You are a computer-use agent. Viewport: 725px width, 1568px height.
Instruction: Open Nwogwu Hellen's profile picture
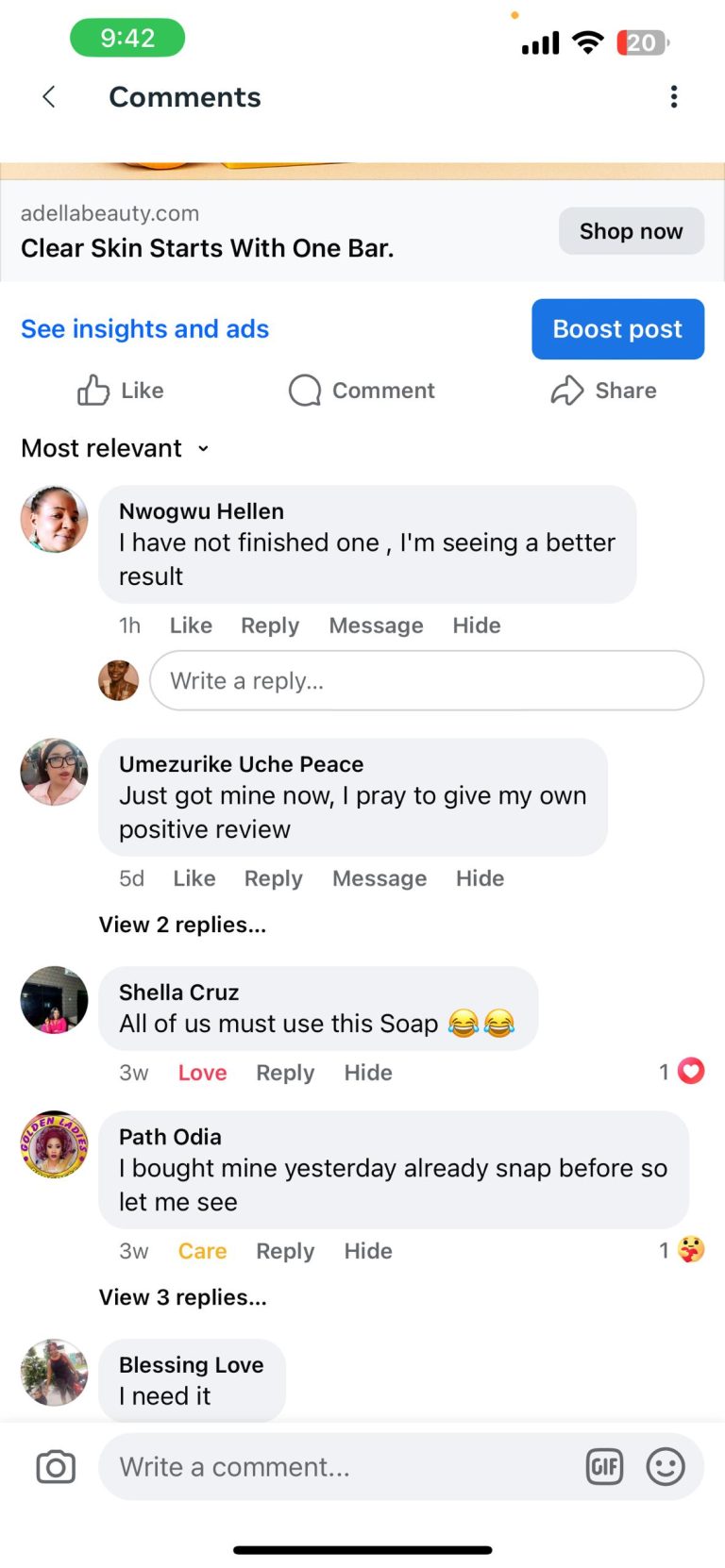coord(54,520)
